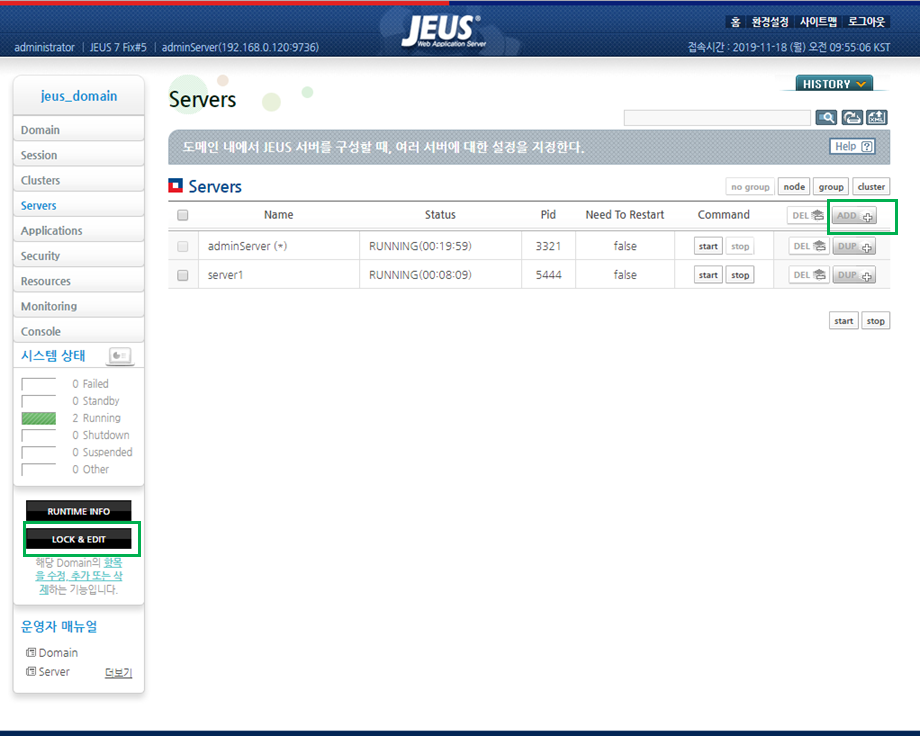Click the jeus_domain title
The width and height of the screenshot is (920, 736).
[79, 96]
